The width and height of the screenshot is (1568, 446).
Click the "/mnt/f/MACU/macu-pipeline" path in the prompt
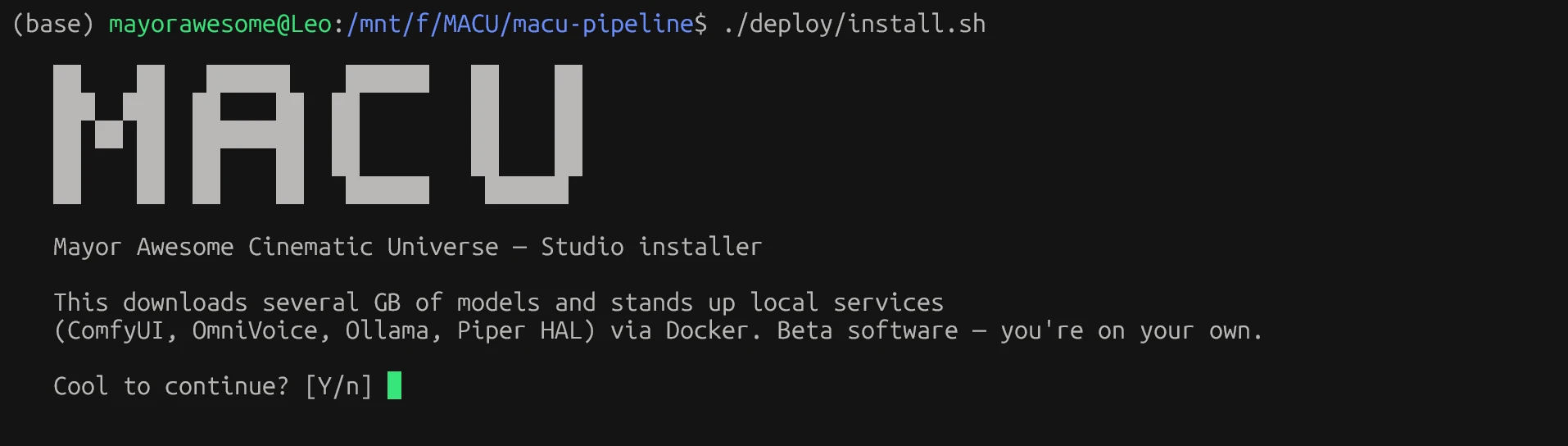[520, 24]
